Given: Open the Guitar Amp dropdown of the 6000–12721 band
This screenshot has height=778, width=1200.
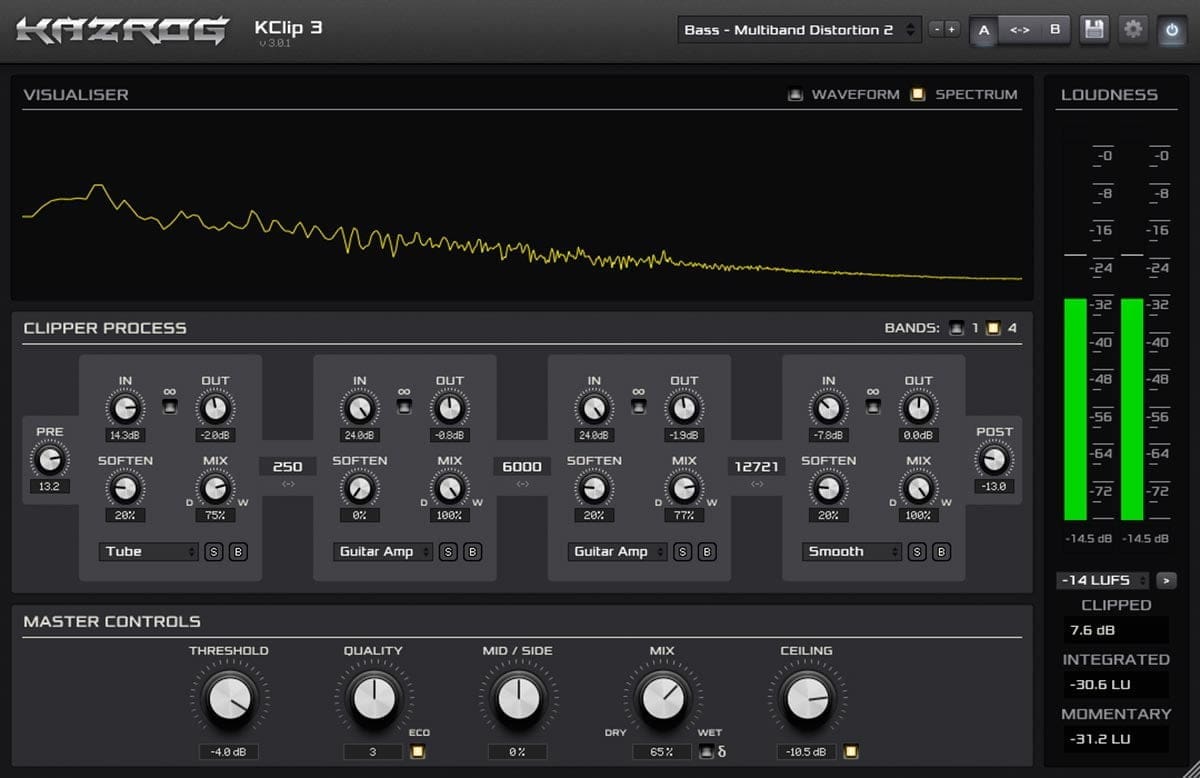Looking at the screenshot, I should (x=617, y=552).
